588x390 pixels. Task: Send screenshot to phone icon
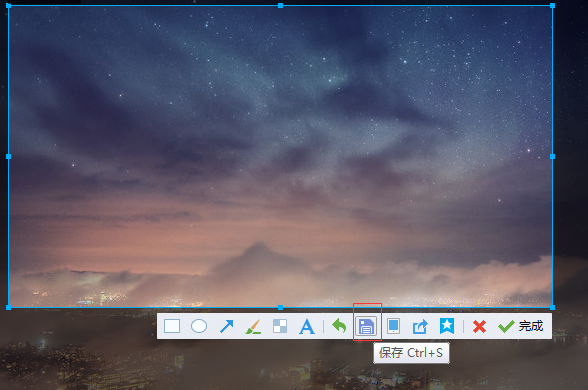(x=393, y=326)
